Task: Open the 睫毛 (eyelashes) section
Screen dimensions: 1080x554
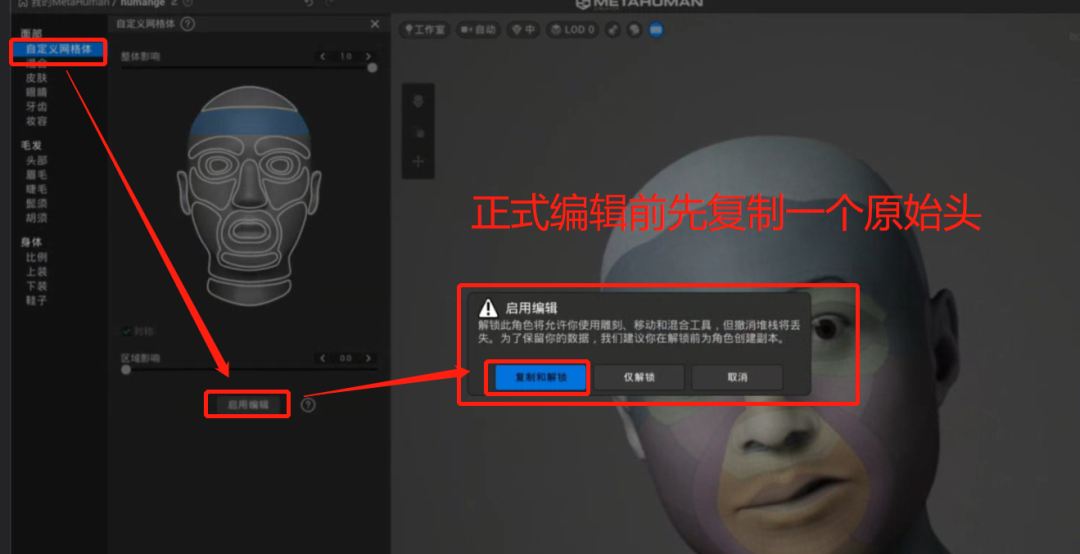Action: pos(37,189)
